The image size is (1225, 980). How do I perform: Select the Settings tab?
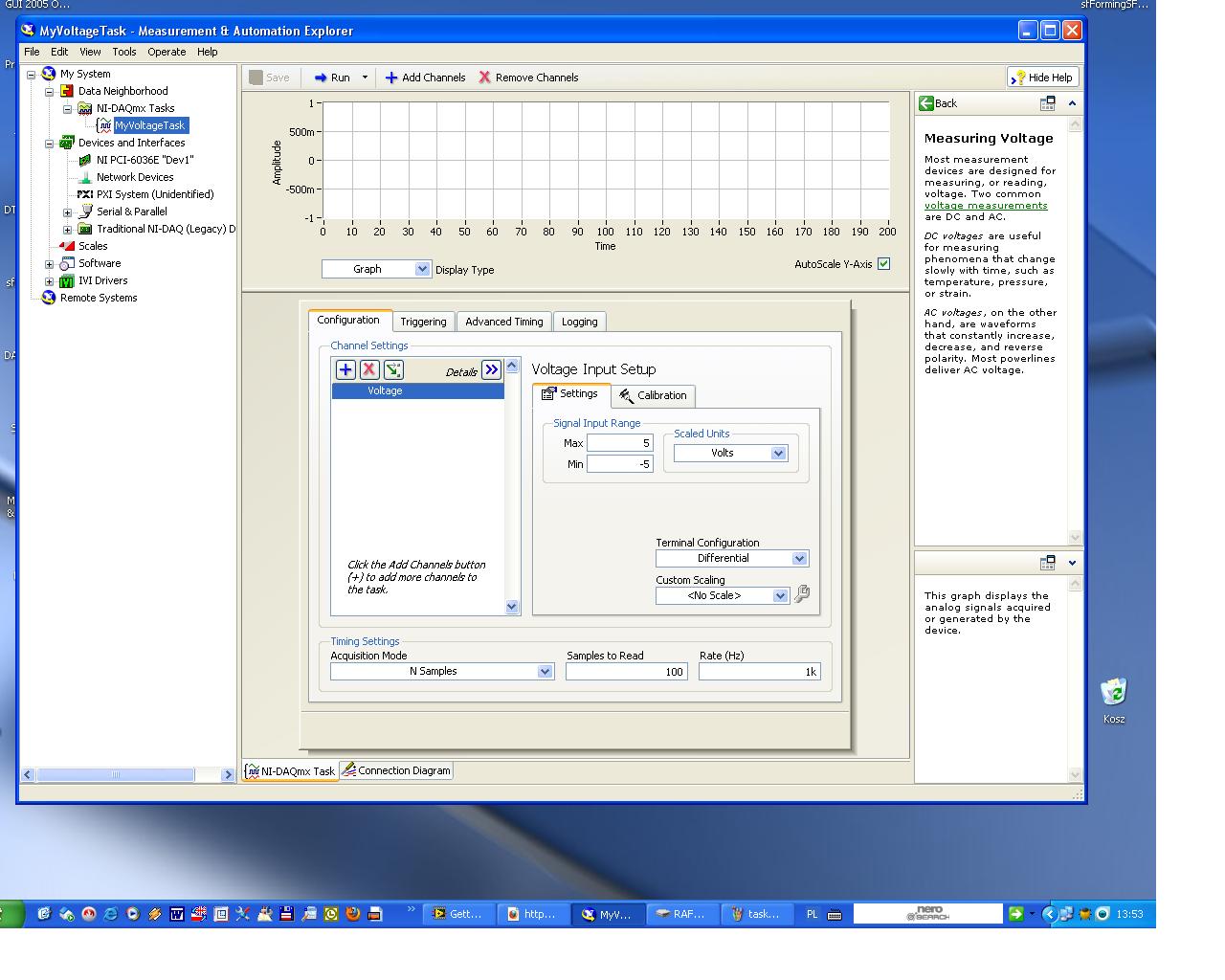pyautogui.click(x=571, y=394)
